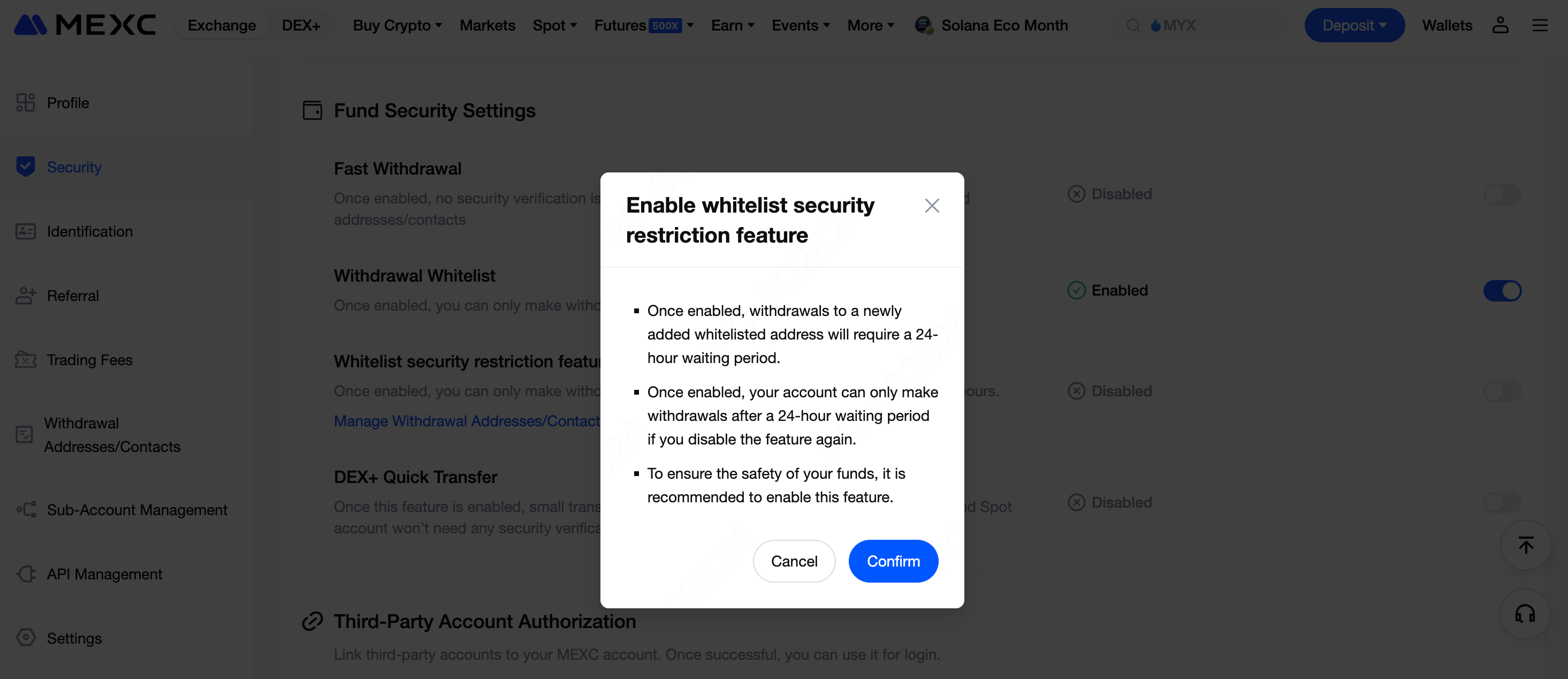The width and height of the screenshot is (1568, 679).
Task: Open the hamburger menu icon
Action: [1540, 25]
